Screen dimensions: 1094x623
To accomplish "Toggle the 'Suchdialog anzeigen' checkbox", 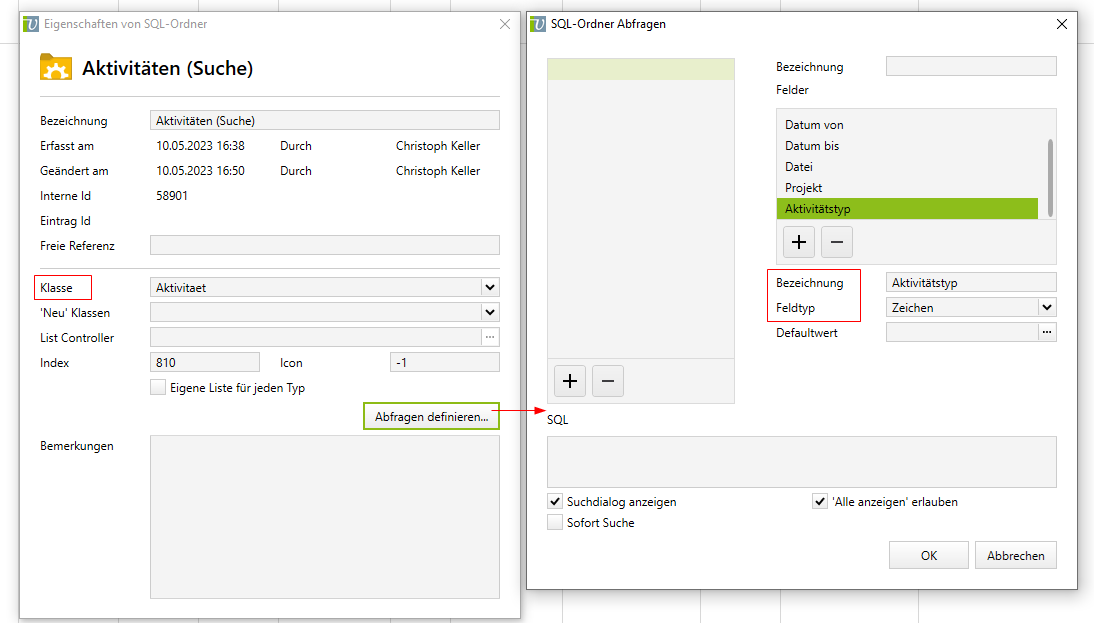I will [555, 502].
